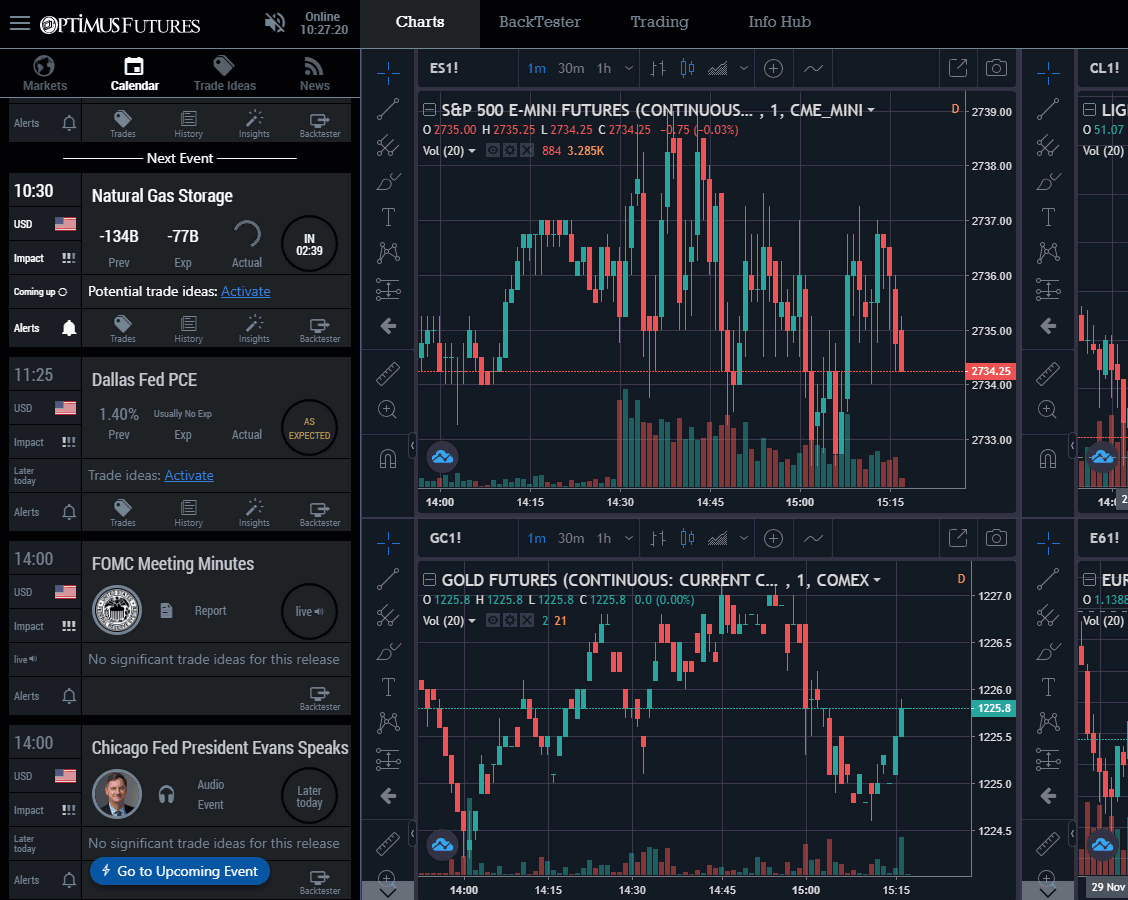Click the Evans Speaks audio event headphones icon
This screenshot has height=900, width=1128.
pyautogui.click(x=166, y=795)
